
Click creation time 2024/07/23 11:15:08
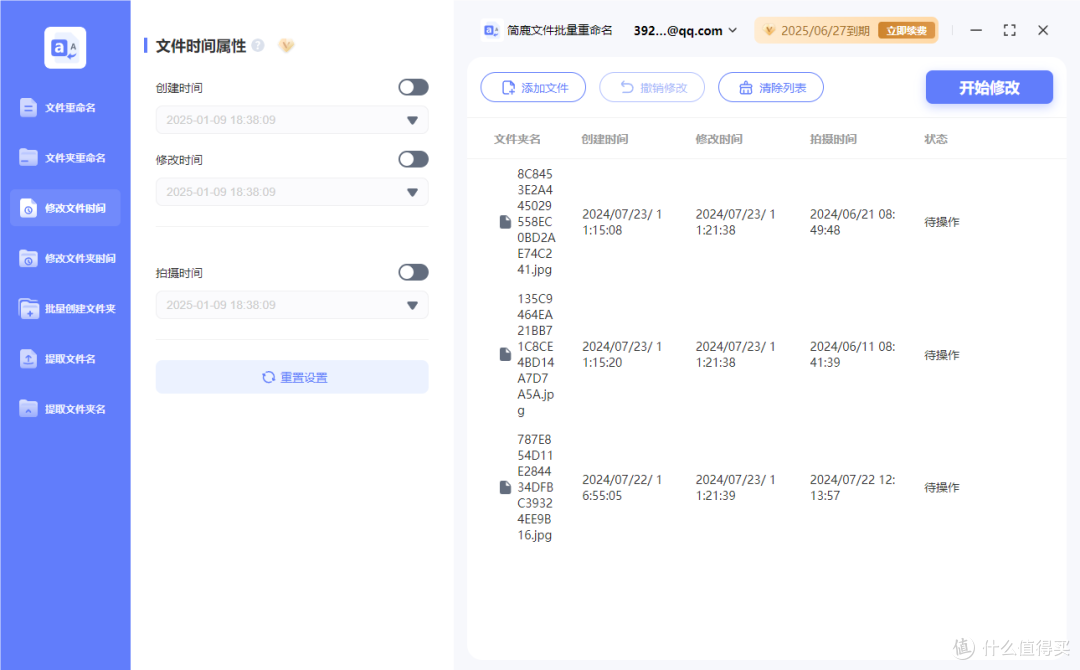(622, 222)
